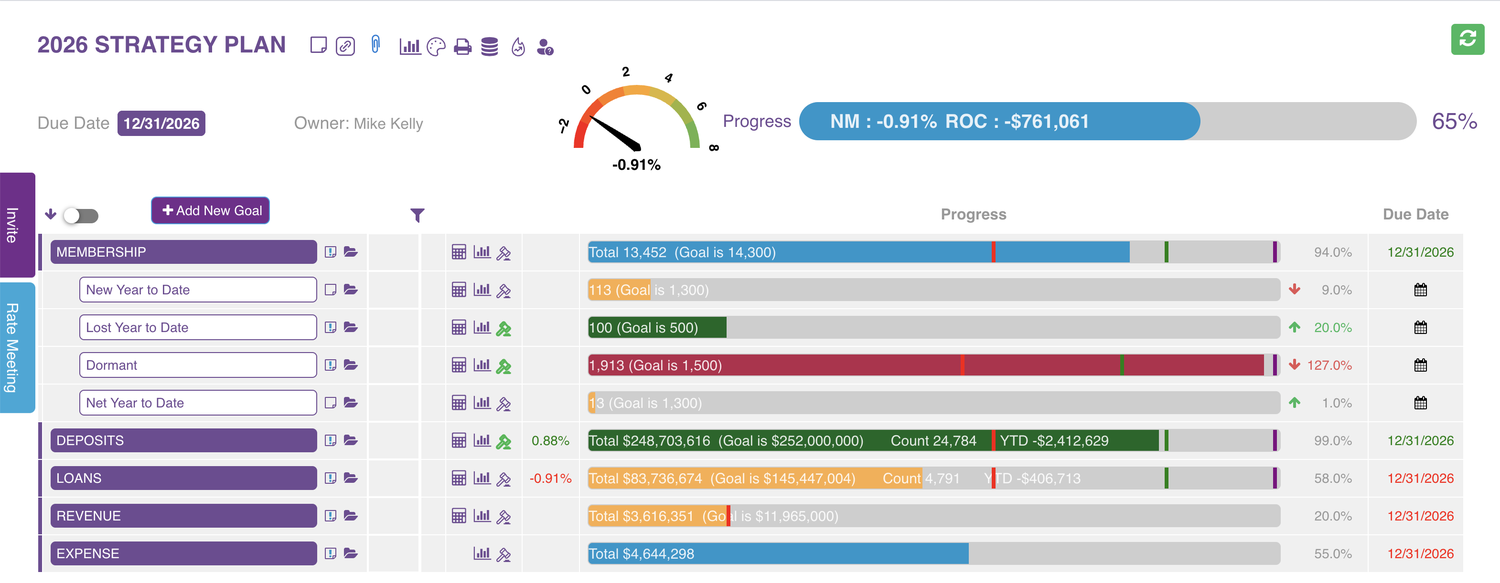The width and height of the screenshot is (1500, 583).
Task: Click the 12/31/2026 due date badge
Action: [x=161, y=124]
